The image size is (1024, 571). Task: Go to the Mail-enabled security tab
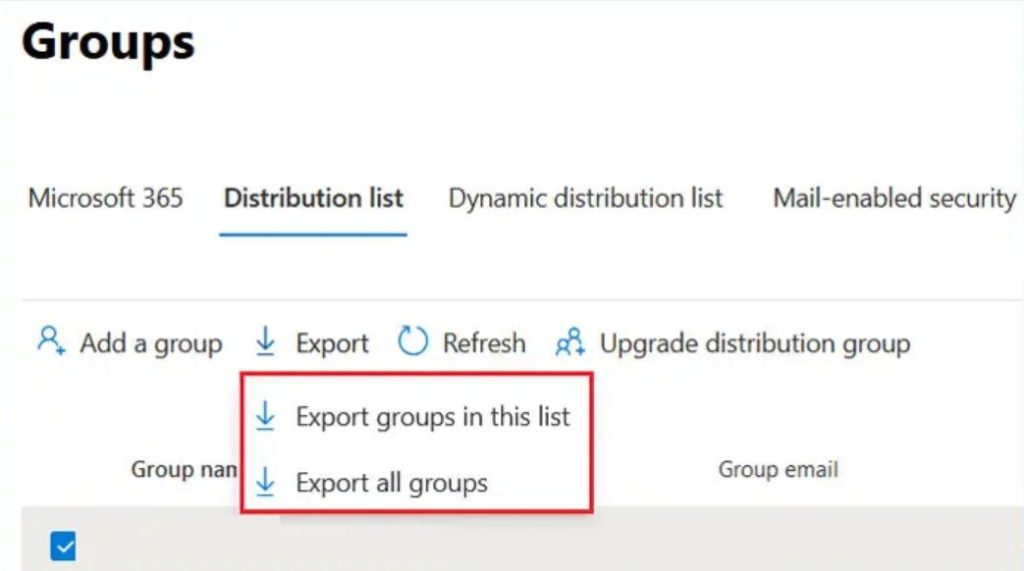point(895,198)
